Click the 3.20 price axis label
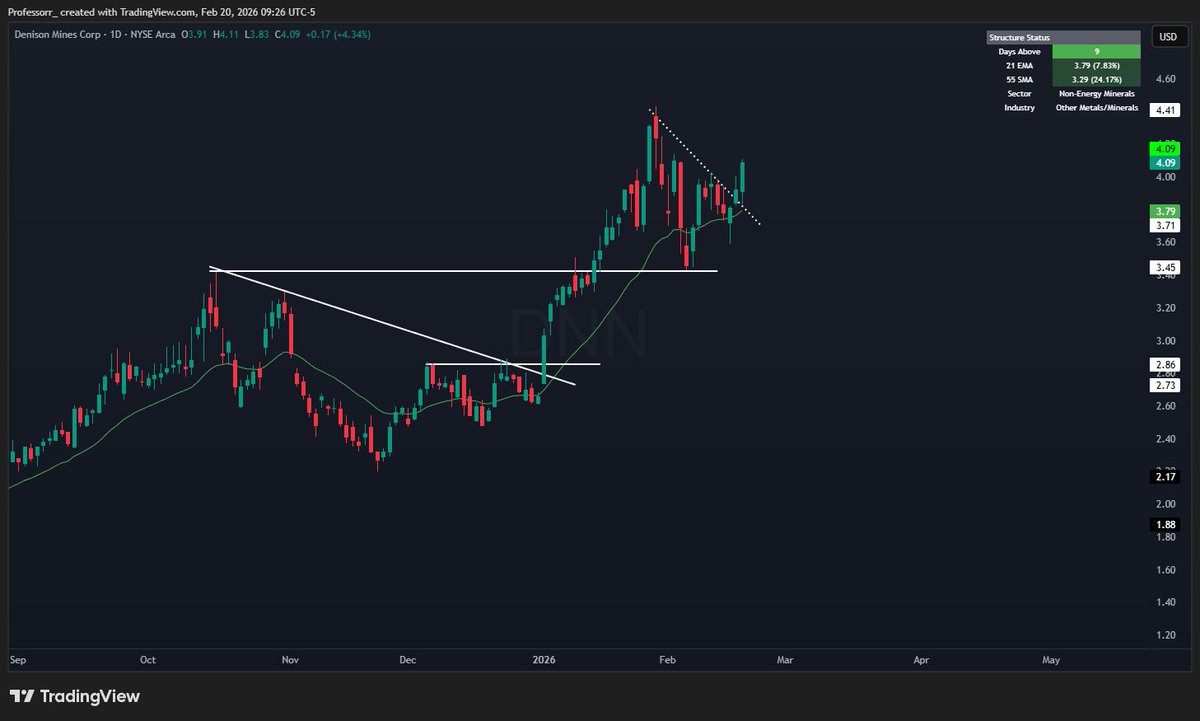This screenshot has height=721, width=1200. [1165, 308]
